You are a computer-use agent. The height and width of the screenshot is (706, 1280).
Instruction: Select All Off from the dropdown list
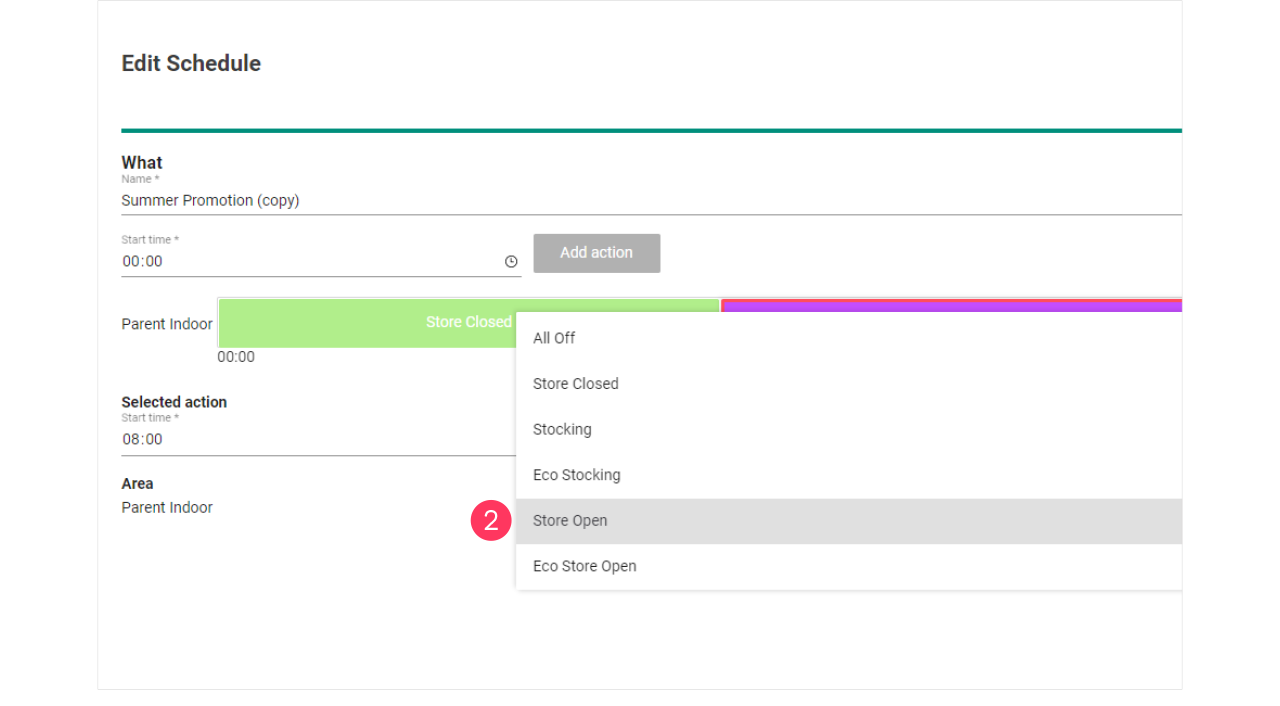554,338
